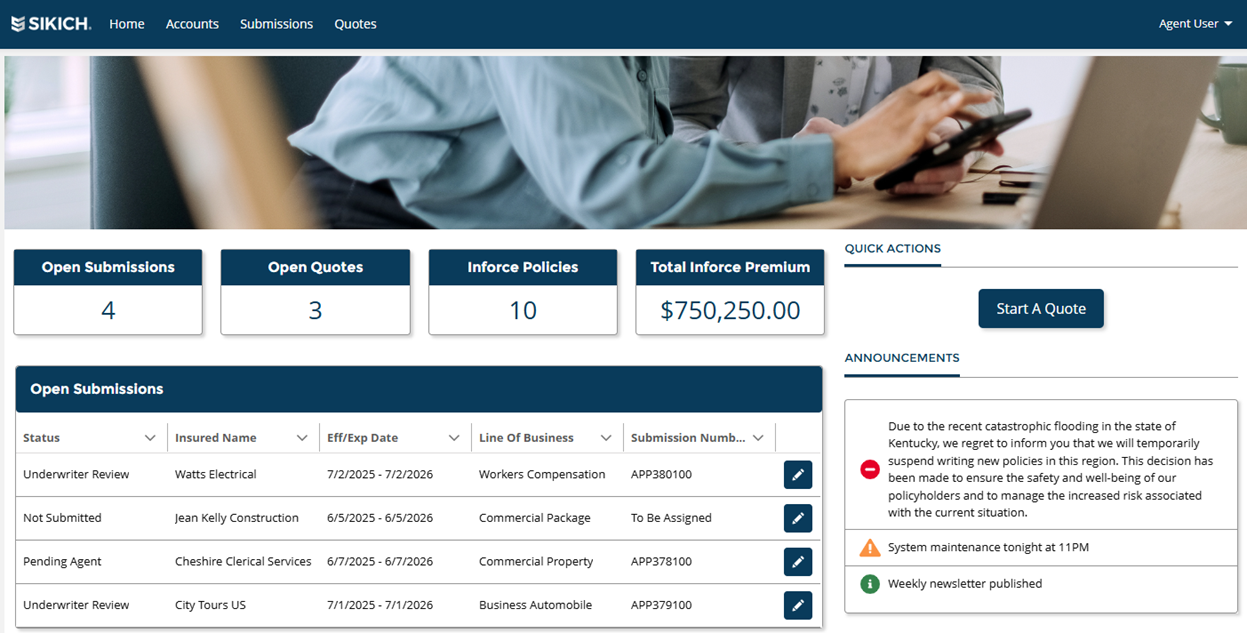The height and width of the screenshot is (633, 1247).
Task: Open the Submissions menu item
Action: (x=276, y=24)
